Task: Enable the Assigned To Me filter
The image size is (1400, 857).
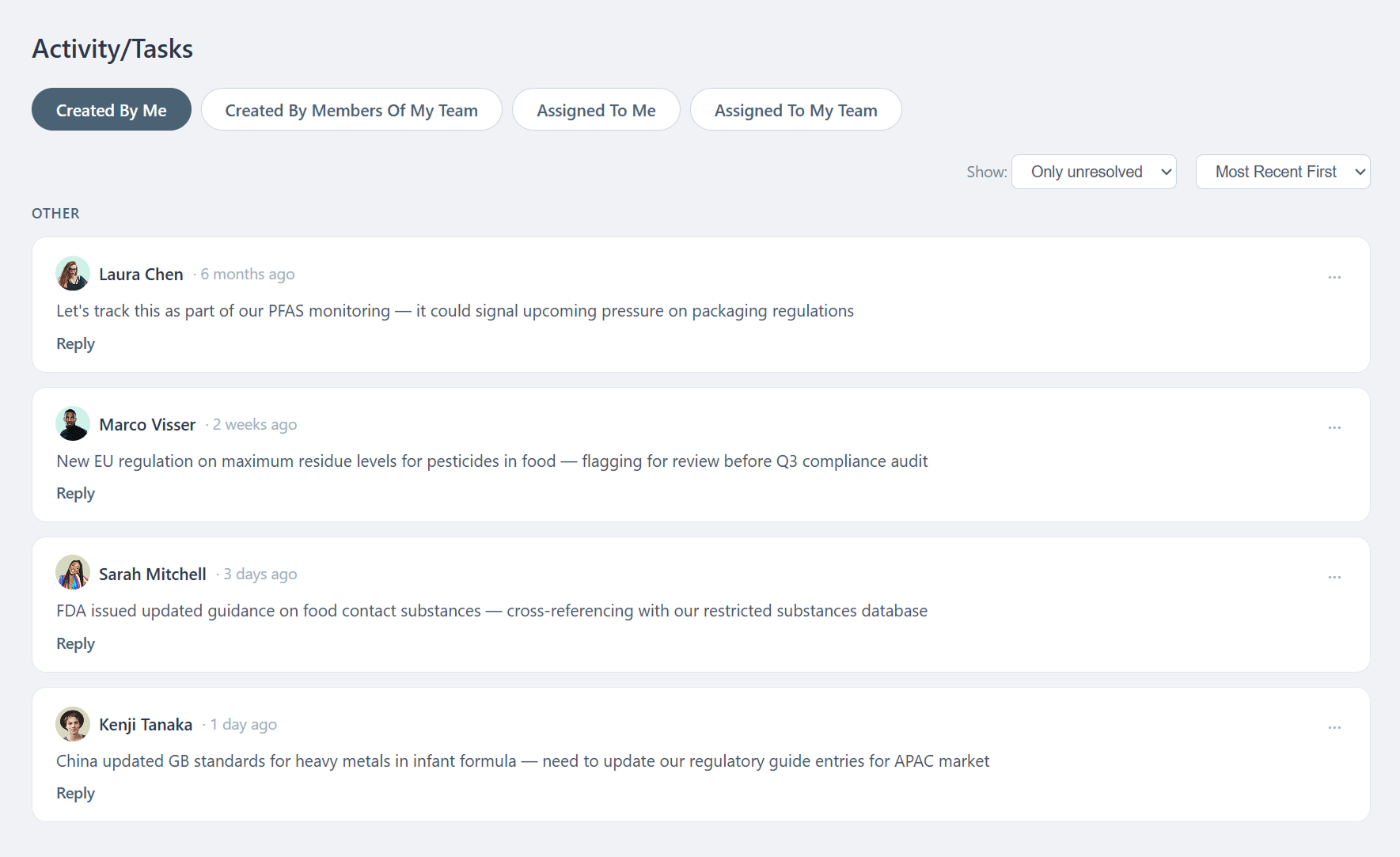Action: coord(596,109)
